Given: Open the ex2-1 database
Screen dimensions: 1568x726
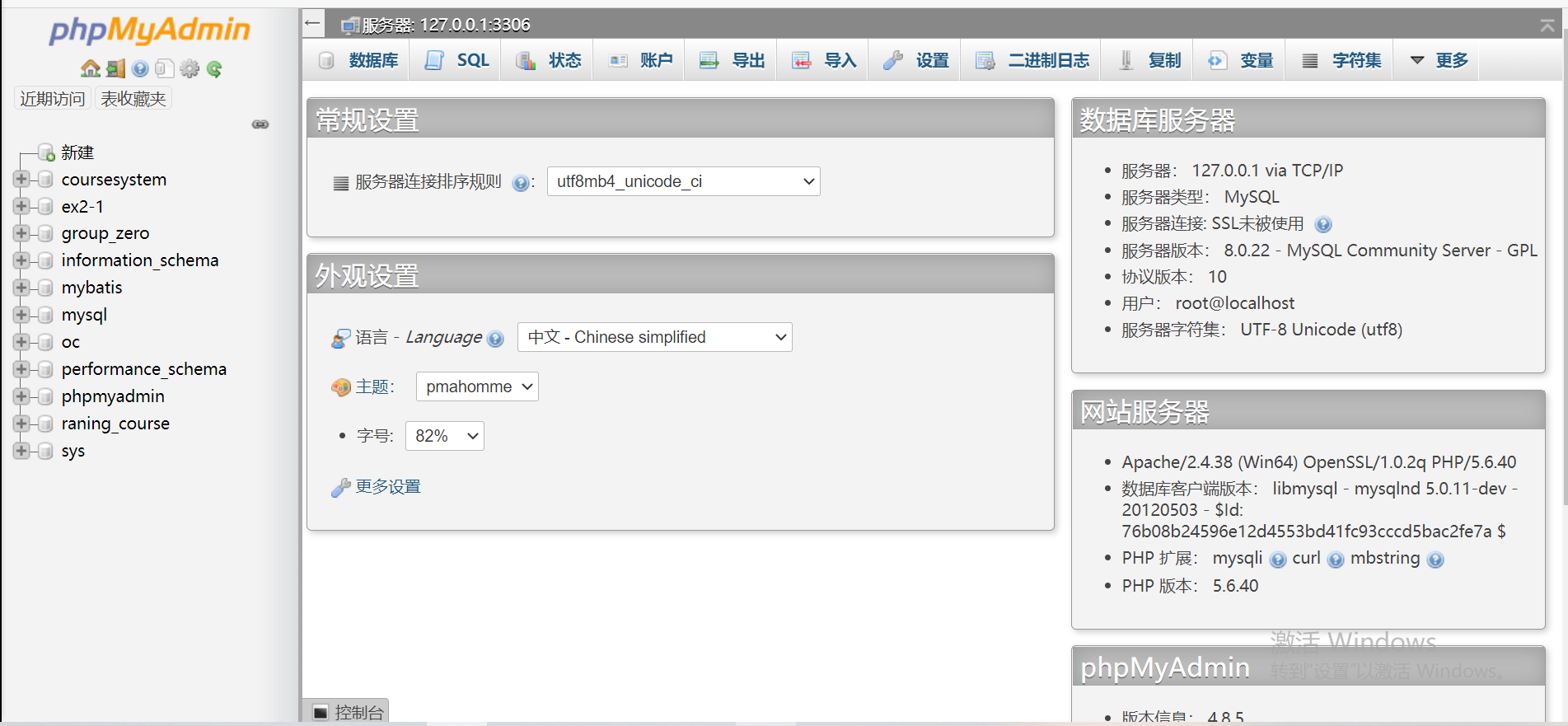Looking at the screenshot, I should click(x=82, y=207).
